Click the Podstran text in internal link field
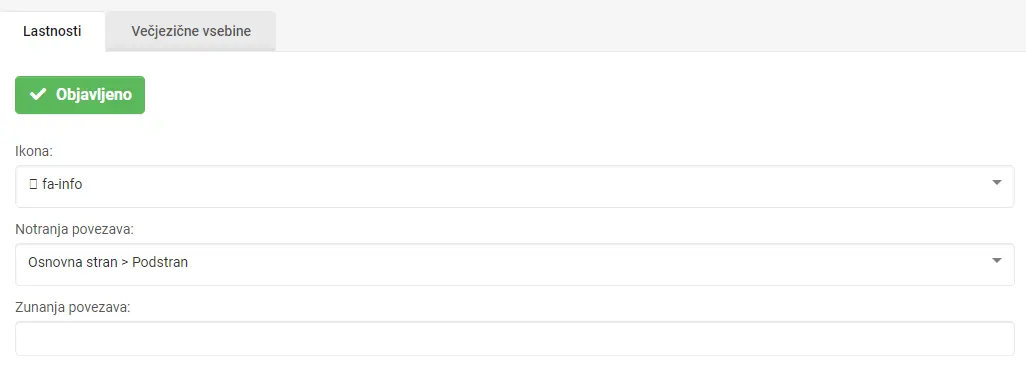This screenshot has height=367, width=1026. pyautogui.click(x=160, y=262)
